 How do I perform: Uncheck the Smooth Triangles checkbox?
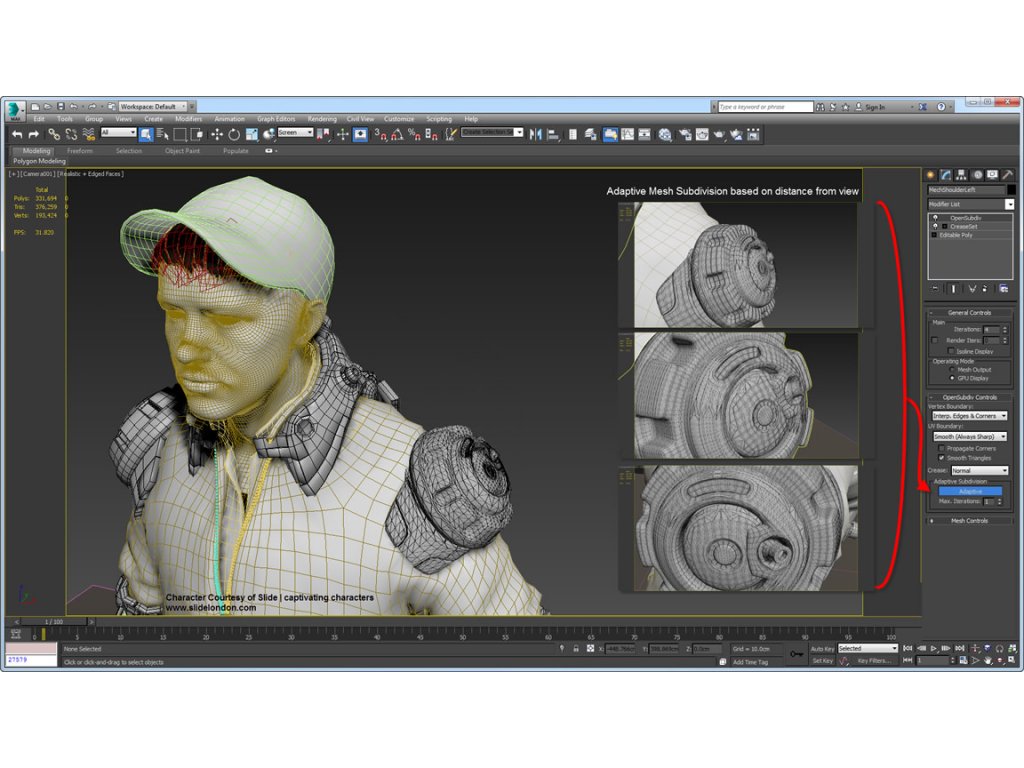(x=941, y=458)
